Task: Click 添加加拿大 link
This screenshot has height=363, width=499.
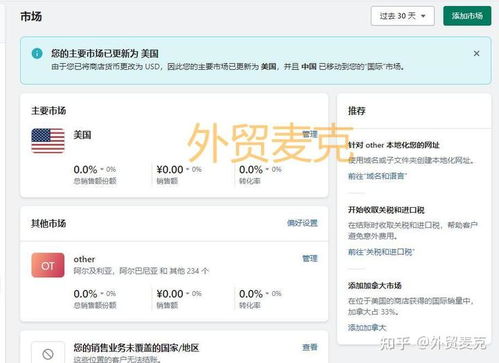Action: point(367,328)
